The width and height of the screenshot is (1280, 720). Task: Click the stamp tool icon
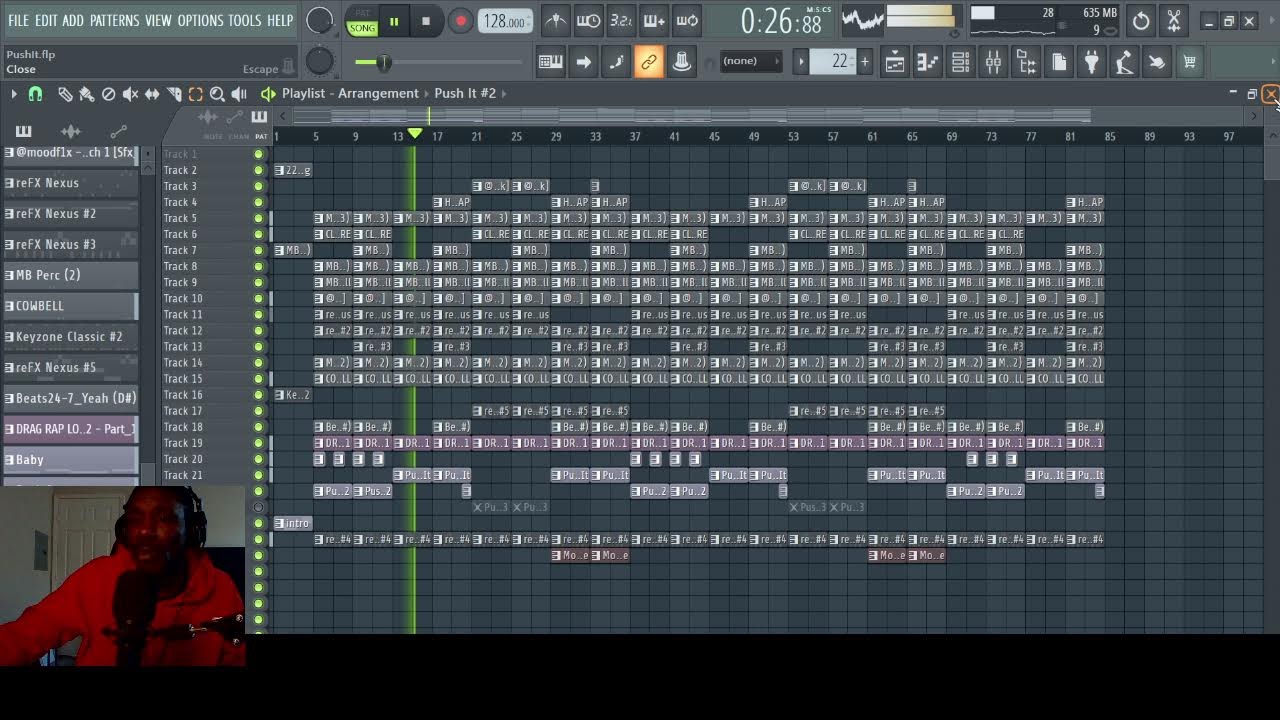point(682,62)
